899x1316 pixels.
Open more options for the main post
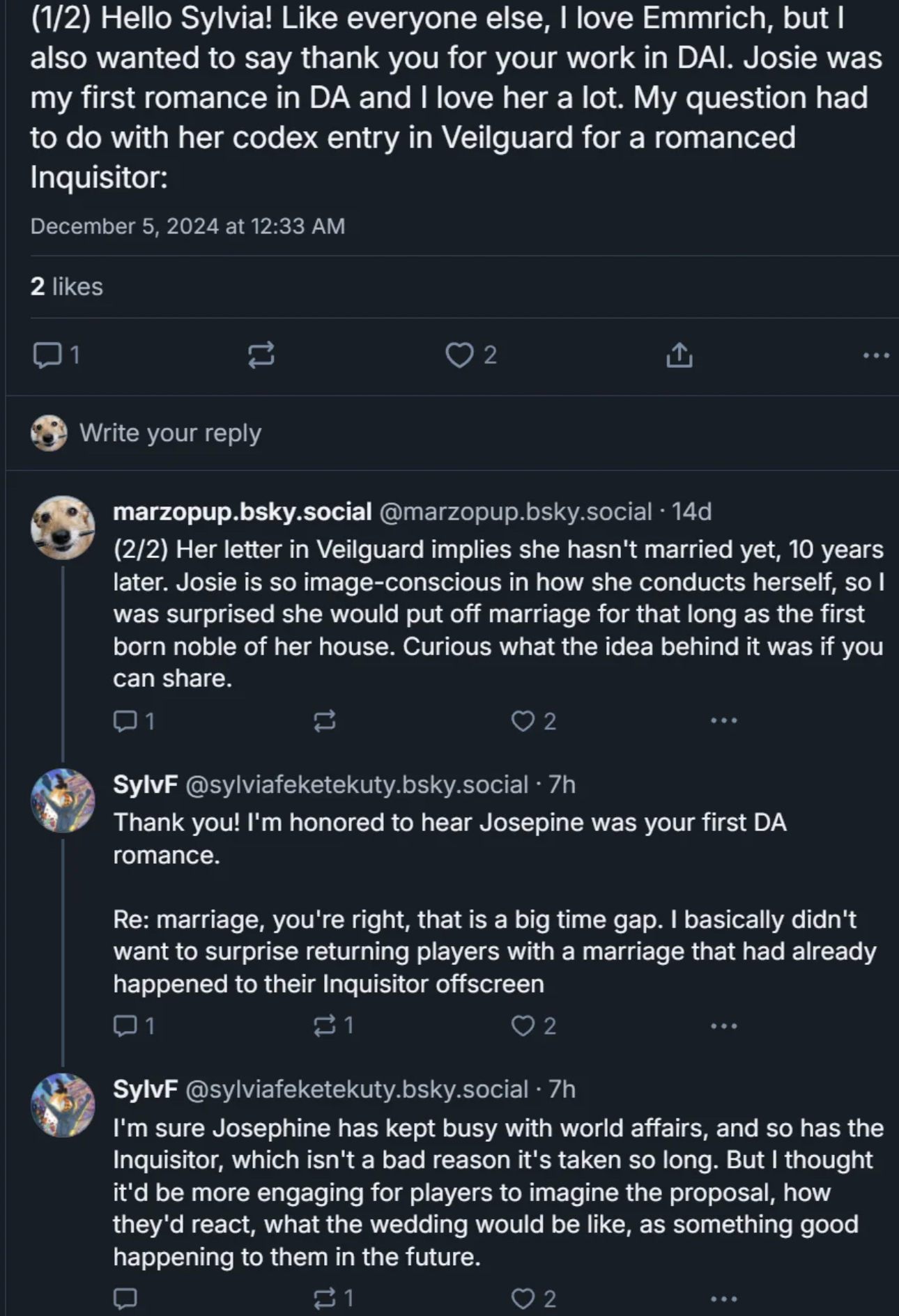[x=875, y=355]
